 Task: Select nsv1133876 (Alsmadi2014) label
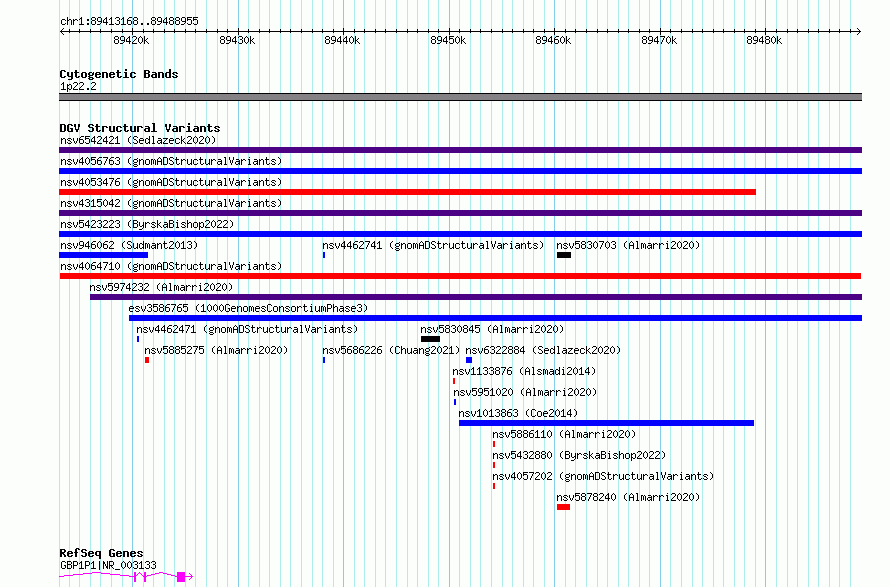click(x=524, y=371)
